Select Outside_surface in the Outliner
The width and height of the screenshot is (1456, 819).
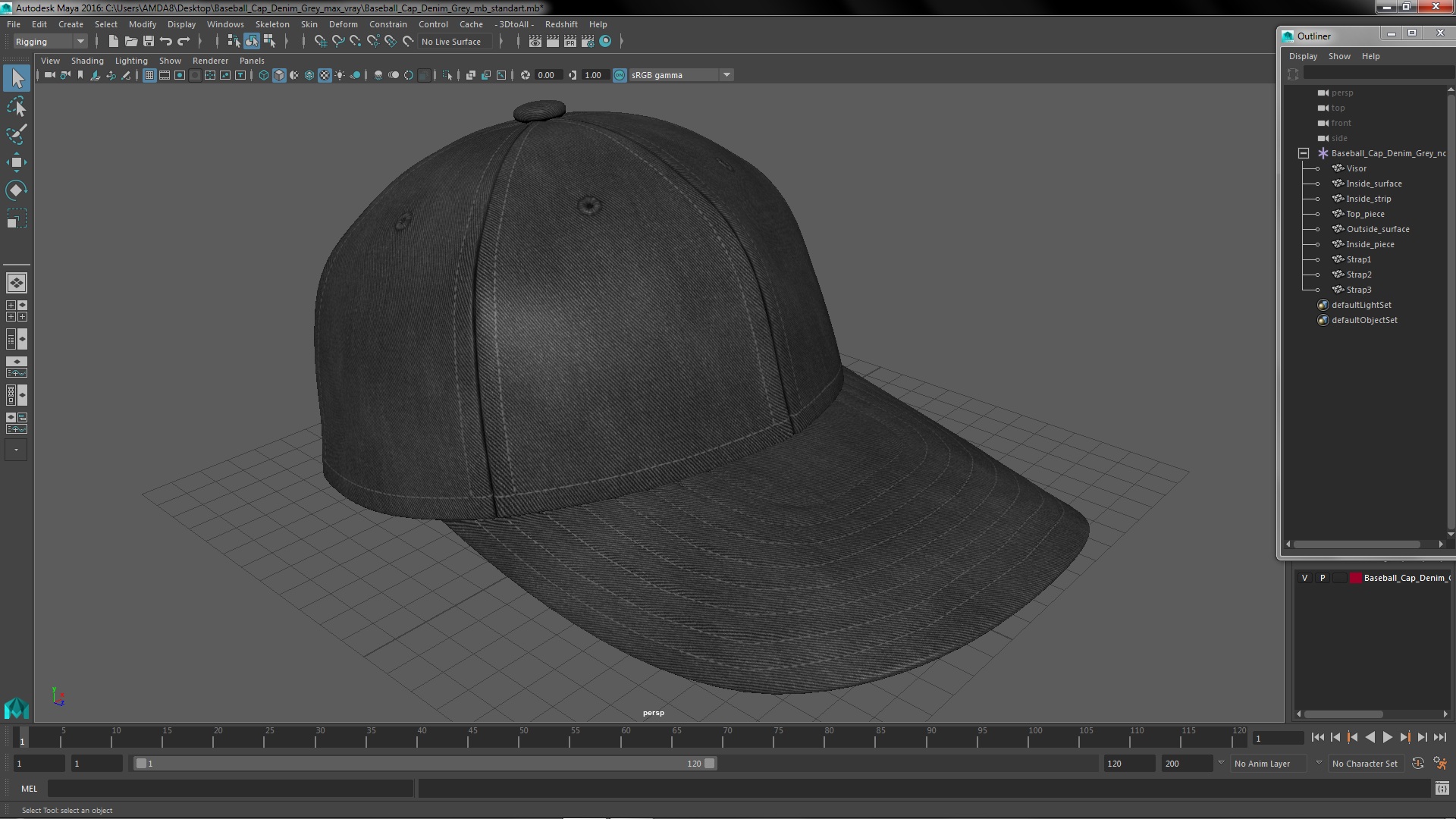1377,229
